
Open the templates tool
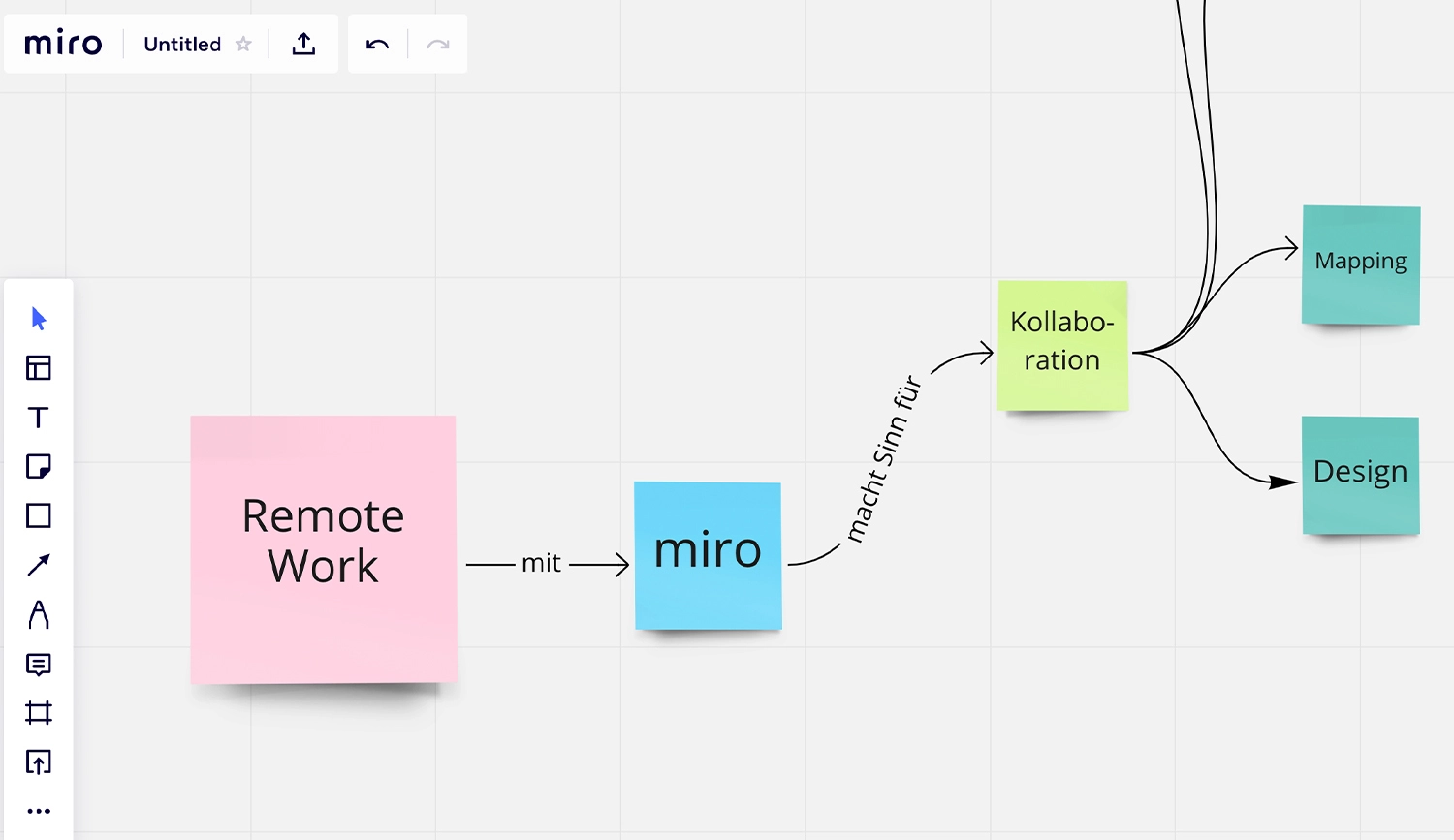39,368
